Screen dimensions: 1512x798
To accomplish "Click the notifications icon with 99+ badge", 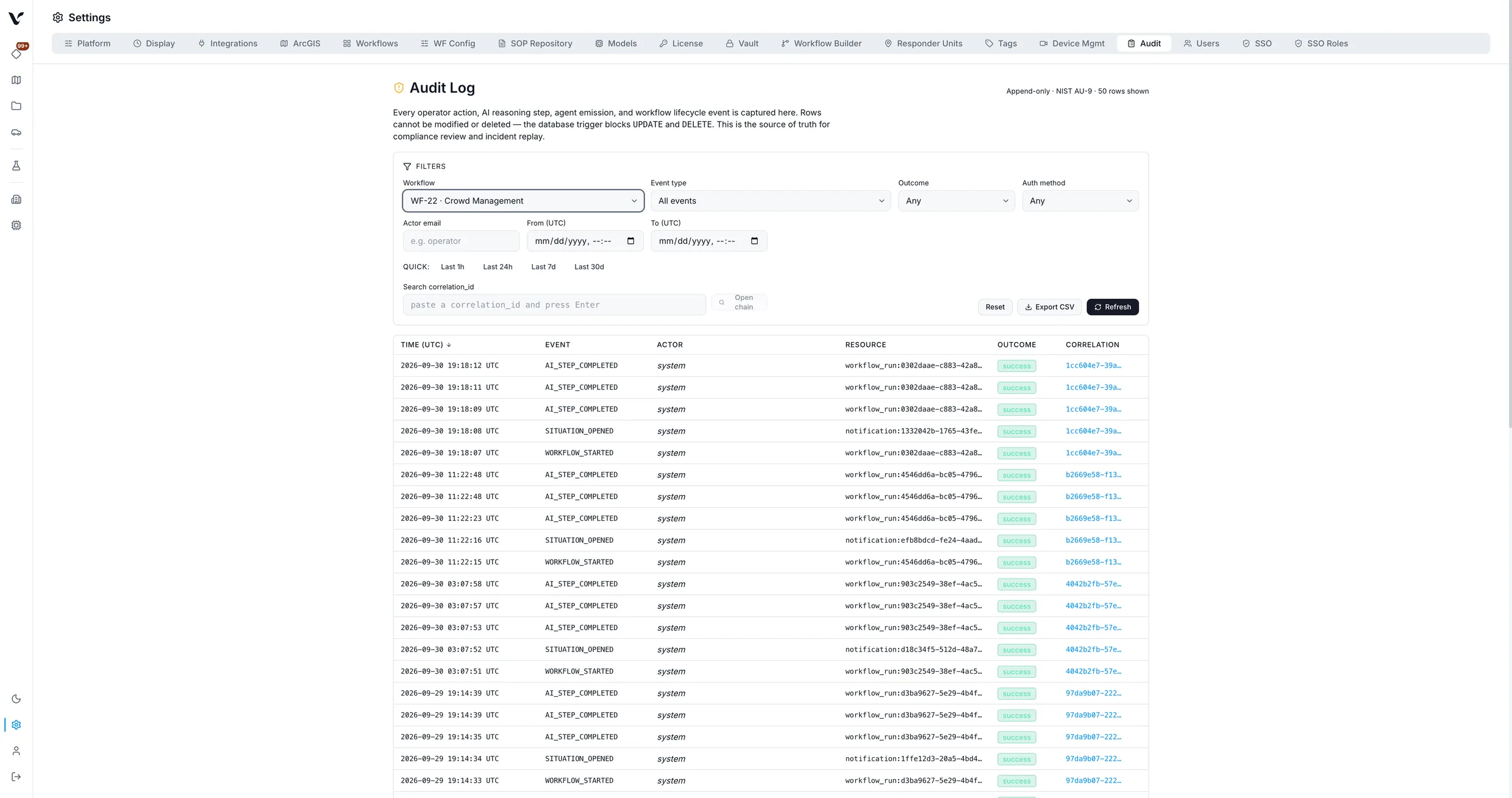I will click(x=16, y=53).
